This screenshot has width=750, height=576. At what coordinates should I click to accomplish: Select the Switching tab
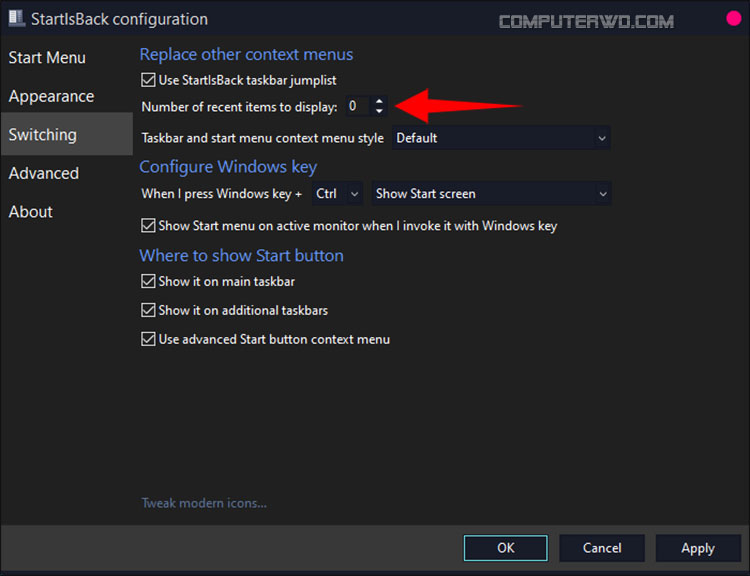[x=66, y=134]
